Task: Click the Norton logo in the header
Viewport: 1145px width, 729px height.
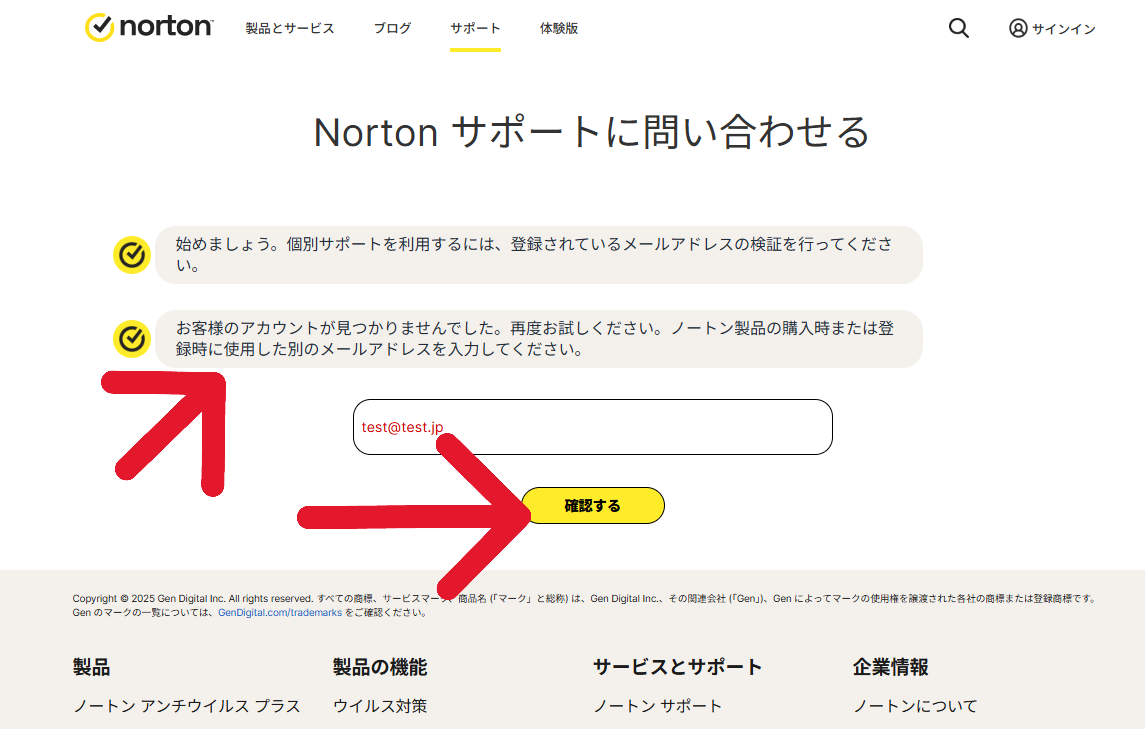Action: 149,27
